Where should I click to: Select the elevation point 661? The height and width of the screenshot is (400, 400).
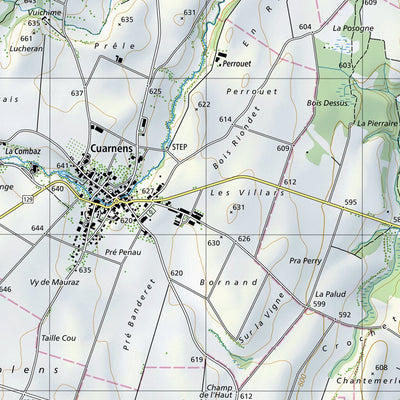(26, 39)
